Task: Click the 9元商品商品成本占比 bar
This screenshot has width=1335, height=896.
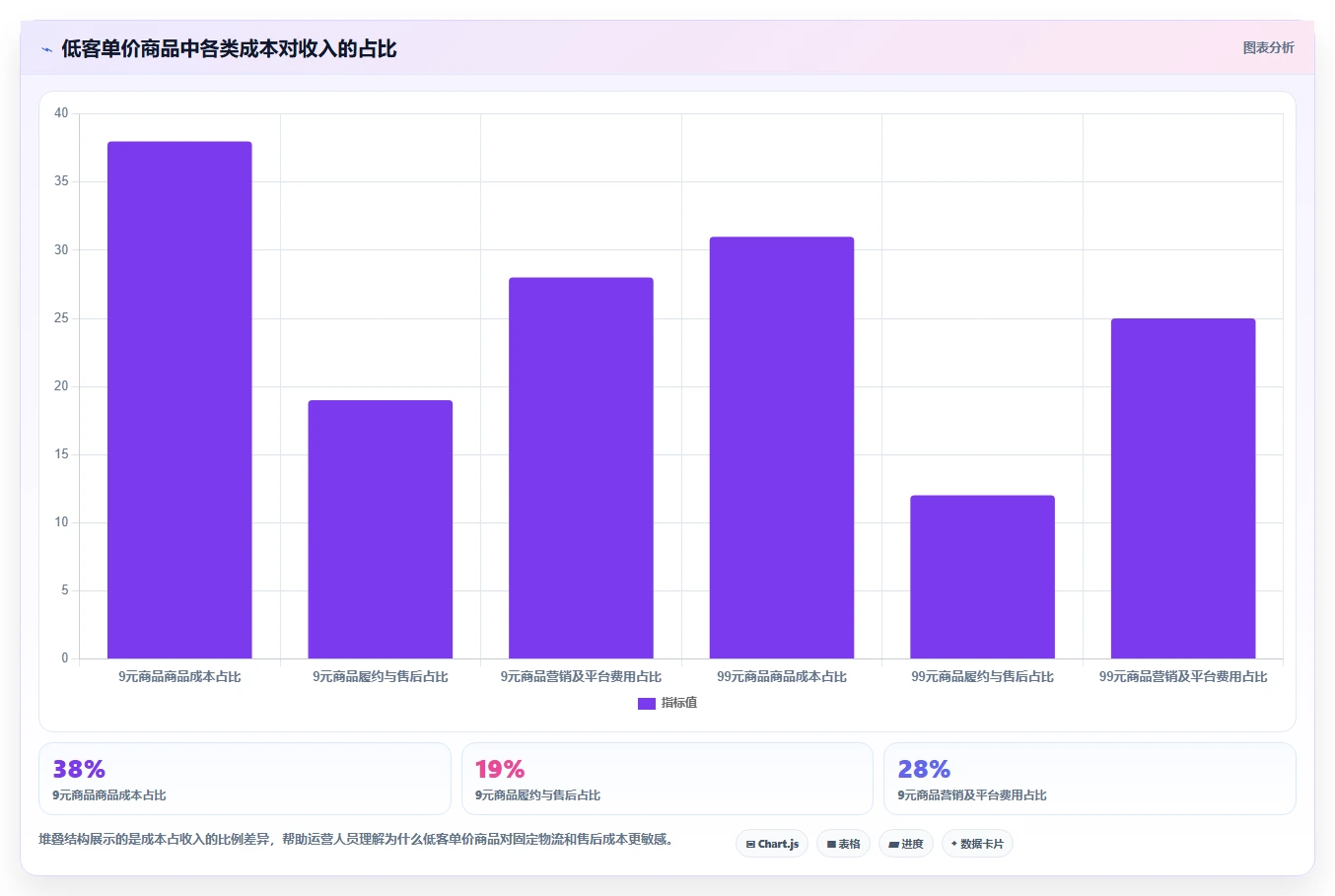Action: point(179,400)
